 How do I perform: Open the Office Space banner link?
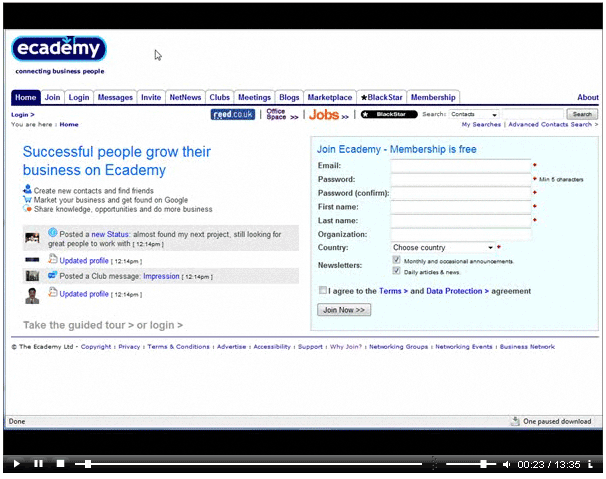tap(282, 114)
